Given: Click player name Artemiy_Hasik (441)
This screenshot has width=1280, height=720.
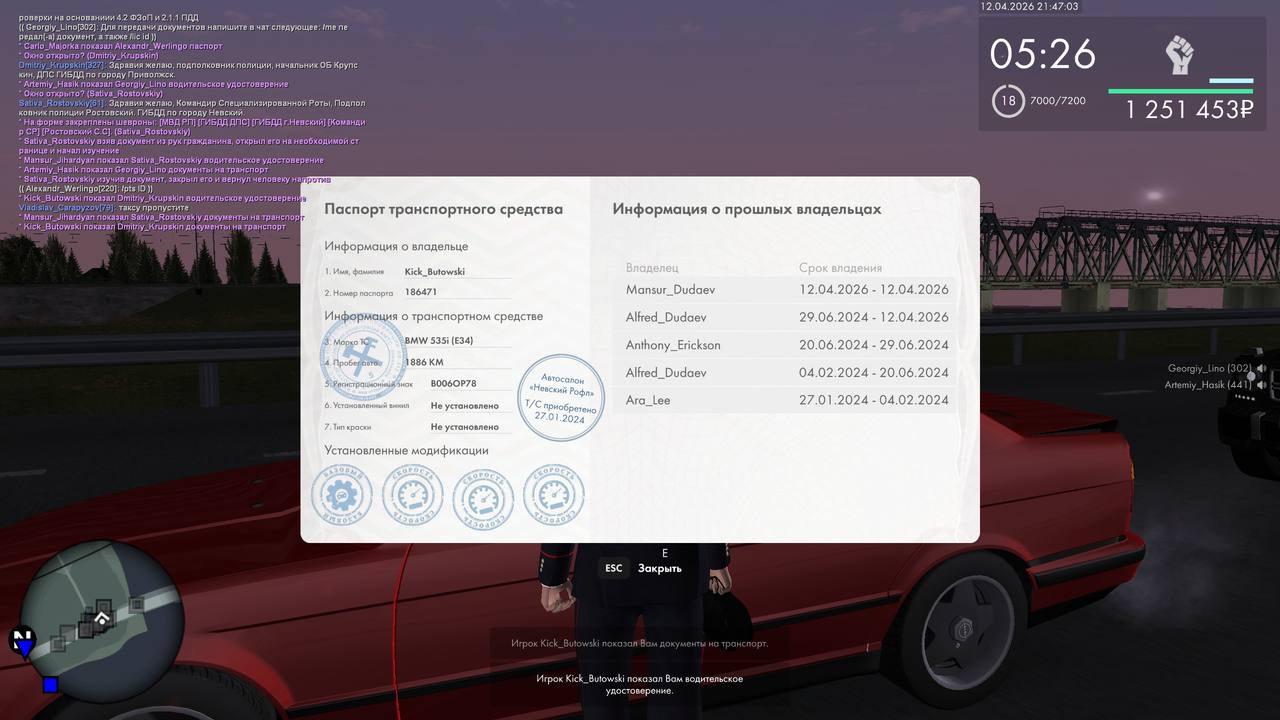Looking at the screenshot, I should click(1208, 385).
